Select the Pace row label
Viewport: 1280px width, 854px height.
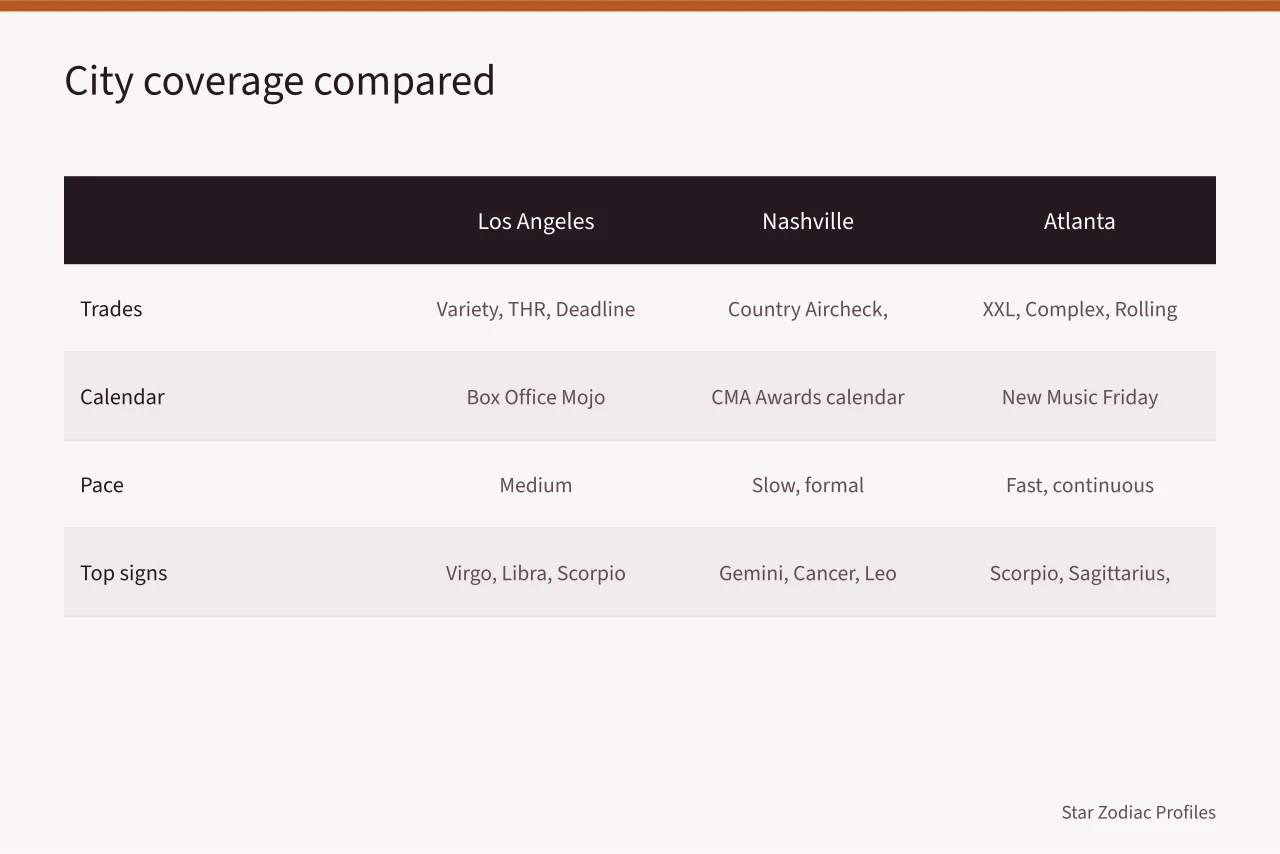[102, 485]
